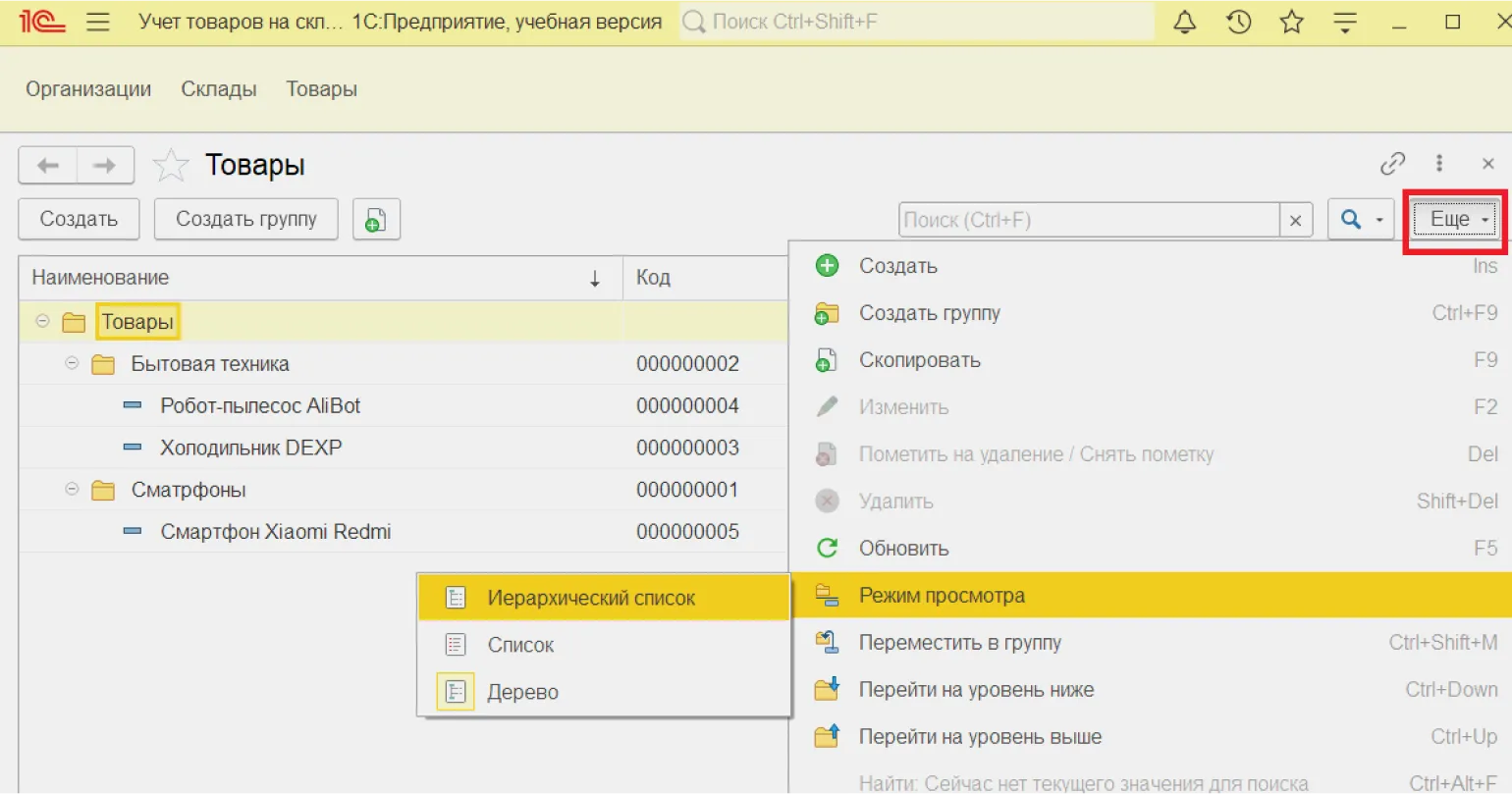Click Обновить in the menu
This screenshot has width=1512, height=794.
click(x=903, y=548)
